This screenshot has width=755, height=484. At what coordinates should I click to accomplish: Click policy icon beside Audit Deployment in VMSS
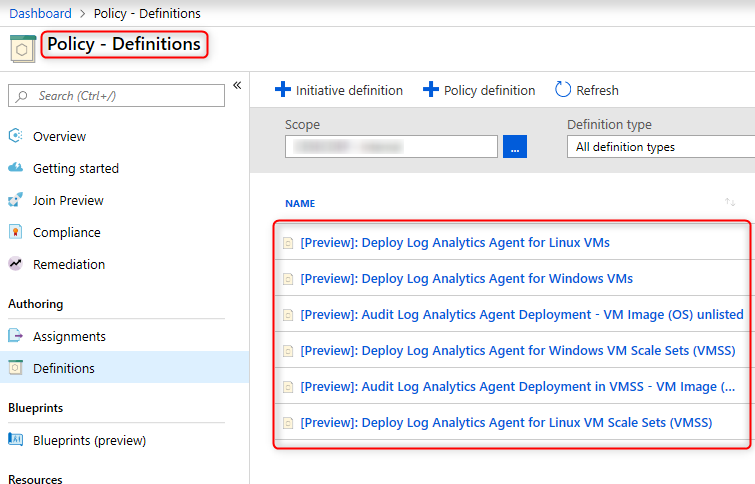288,387
